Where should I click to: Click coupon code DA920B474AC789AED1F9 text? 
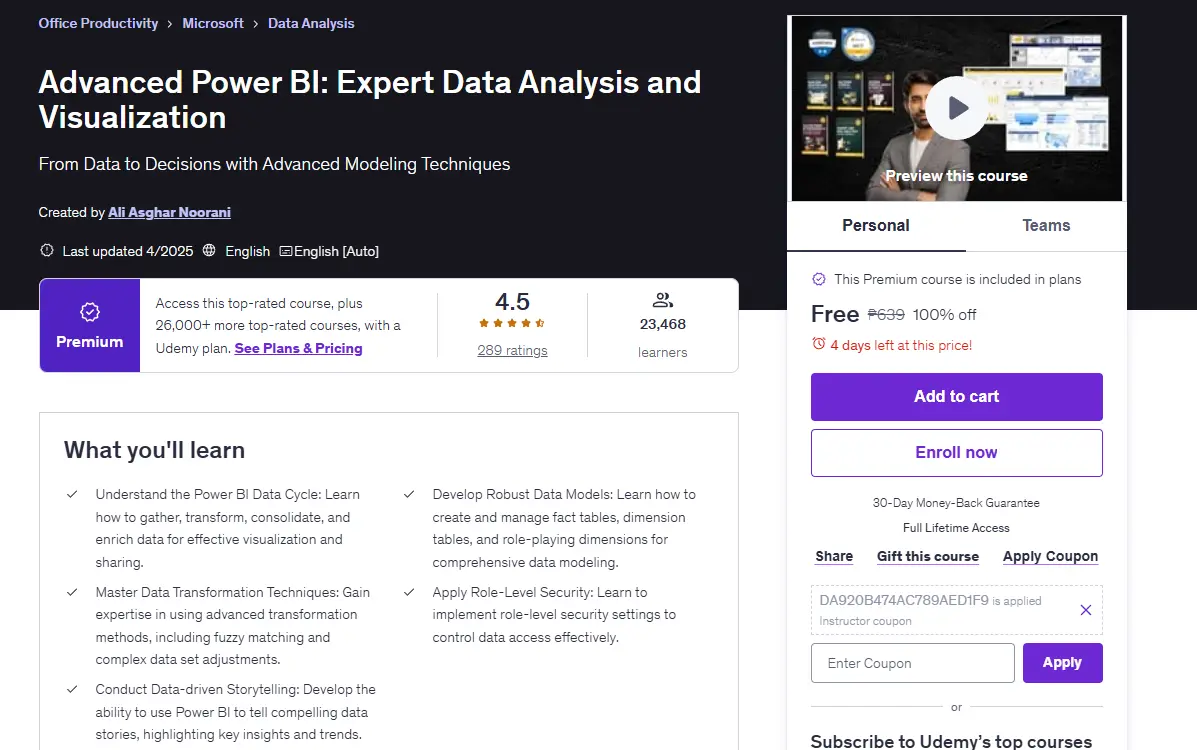(904, 600)
